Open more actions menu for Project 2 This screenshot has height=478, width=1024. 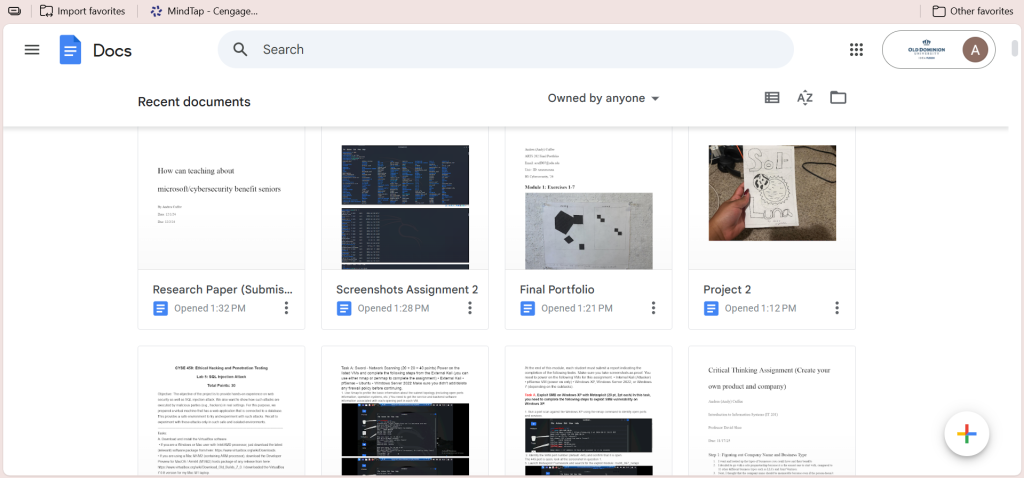pyautogui.click(x=837, y=308)
